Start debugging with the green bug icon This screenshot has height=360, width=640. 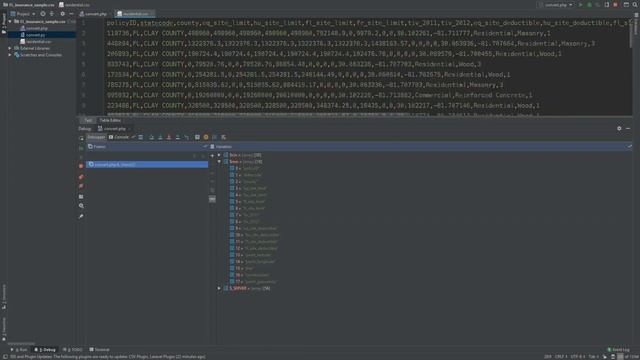pyautogui.click(x=589, y=5)
